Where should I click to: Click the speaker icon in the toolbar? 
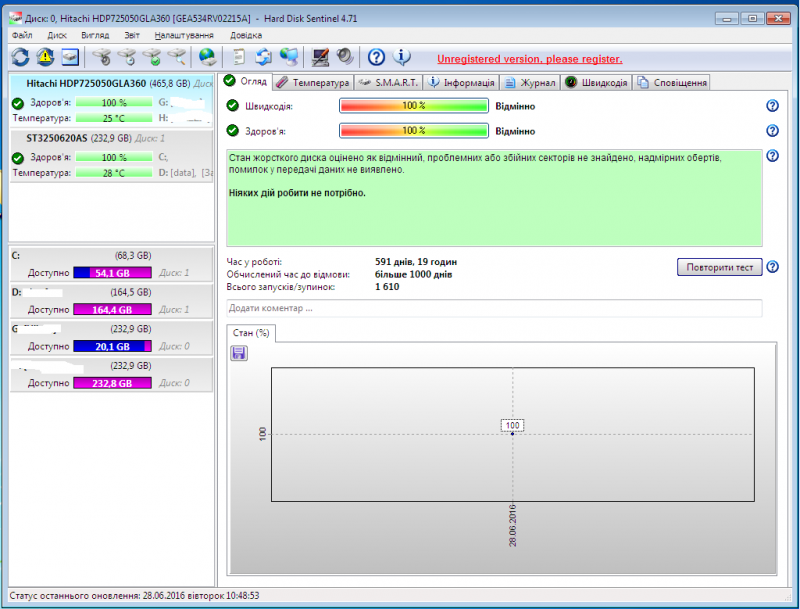344,57
